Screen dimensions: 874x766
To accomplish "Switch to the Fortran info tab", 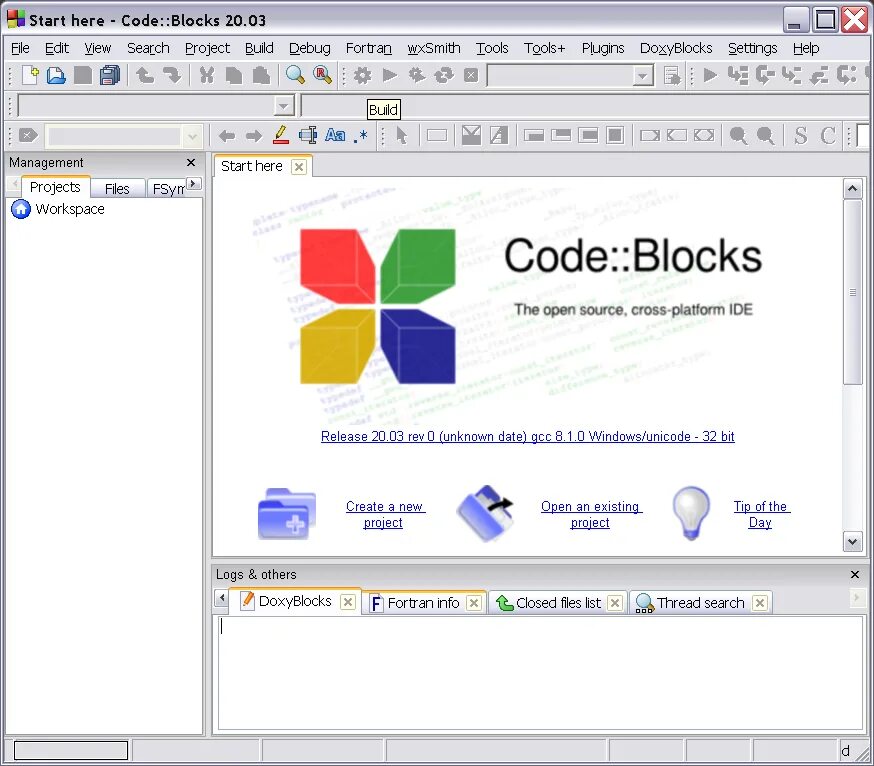I will pyautogui.click(x=423, y=603).
